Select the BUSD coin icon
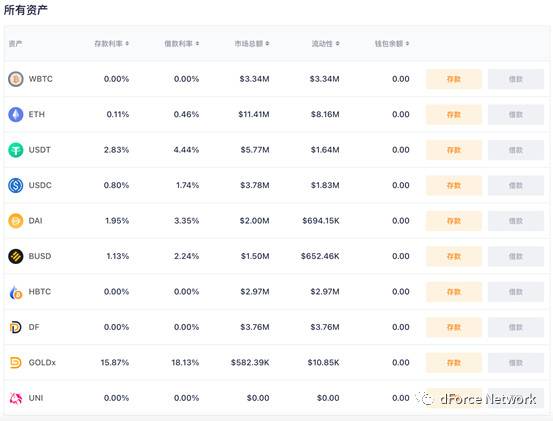Screen dimensions: 553x421 [x=16, y=256]
